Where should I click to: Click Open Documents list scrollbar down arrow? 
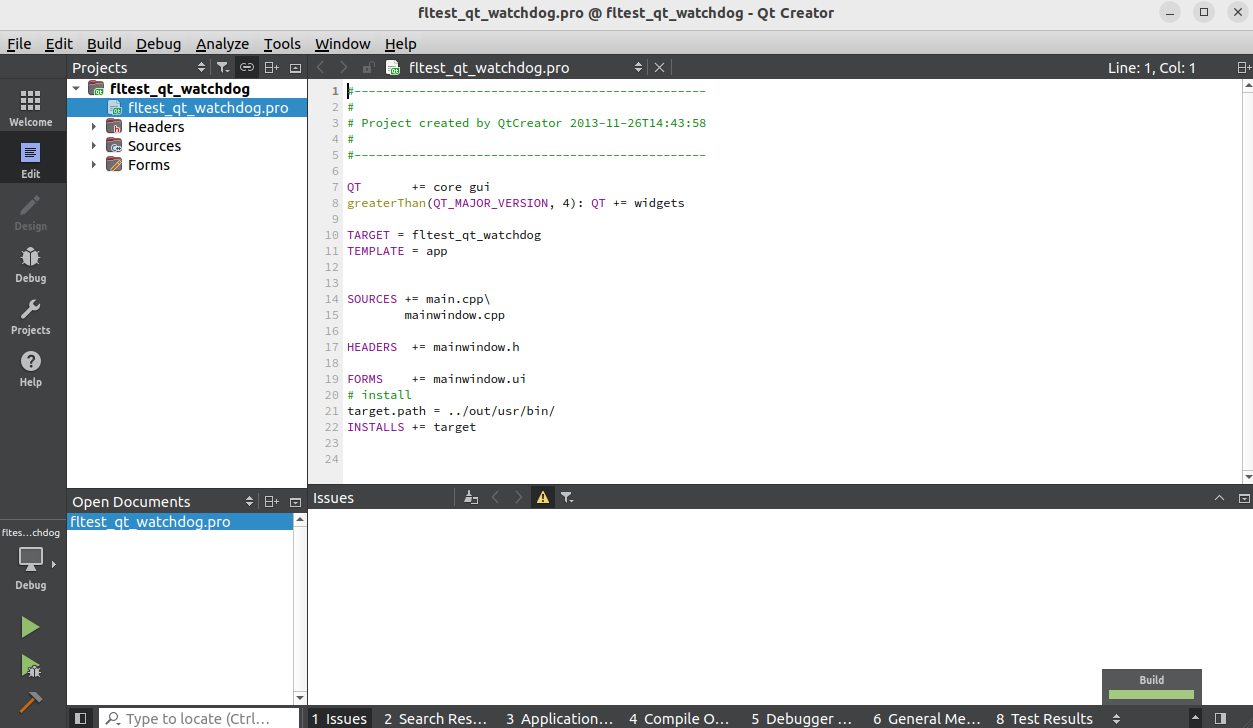pos(300,697)
